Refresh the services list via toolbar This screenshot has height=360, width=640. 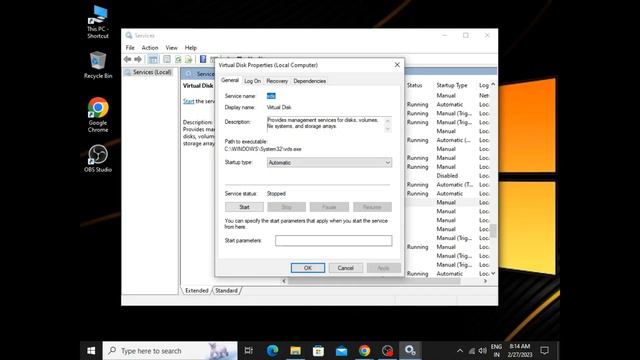[178, 60]
